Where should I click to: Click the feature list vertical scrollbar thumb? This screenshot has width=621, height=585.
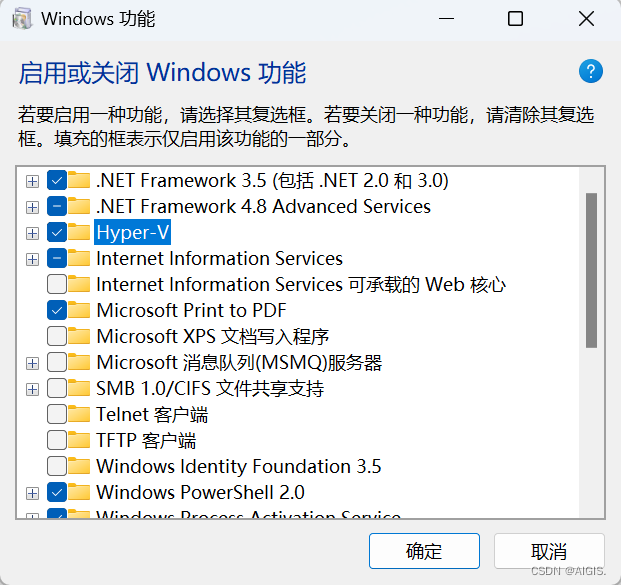[x=591, y=271]
